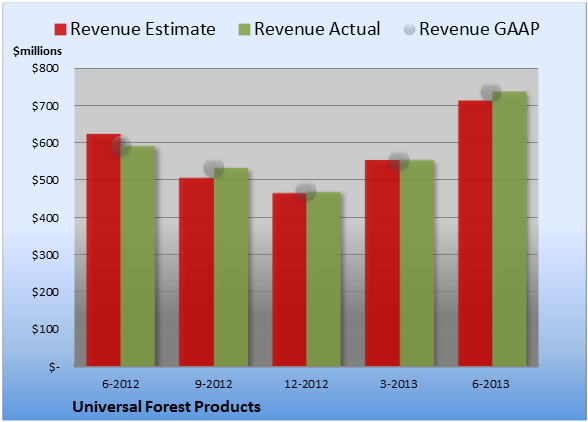
Task: Select the green actual bar for 12-2012
Action: tap(324, 279)
